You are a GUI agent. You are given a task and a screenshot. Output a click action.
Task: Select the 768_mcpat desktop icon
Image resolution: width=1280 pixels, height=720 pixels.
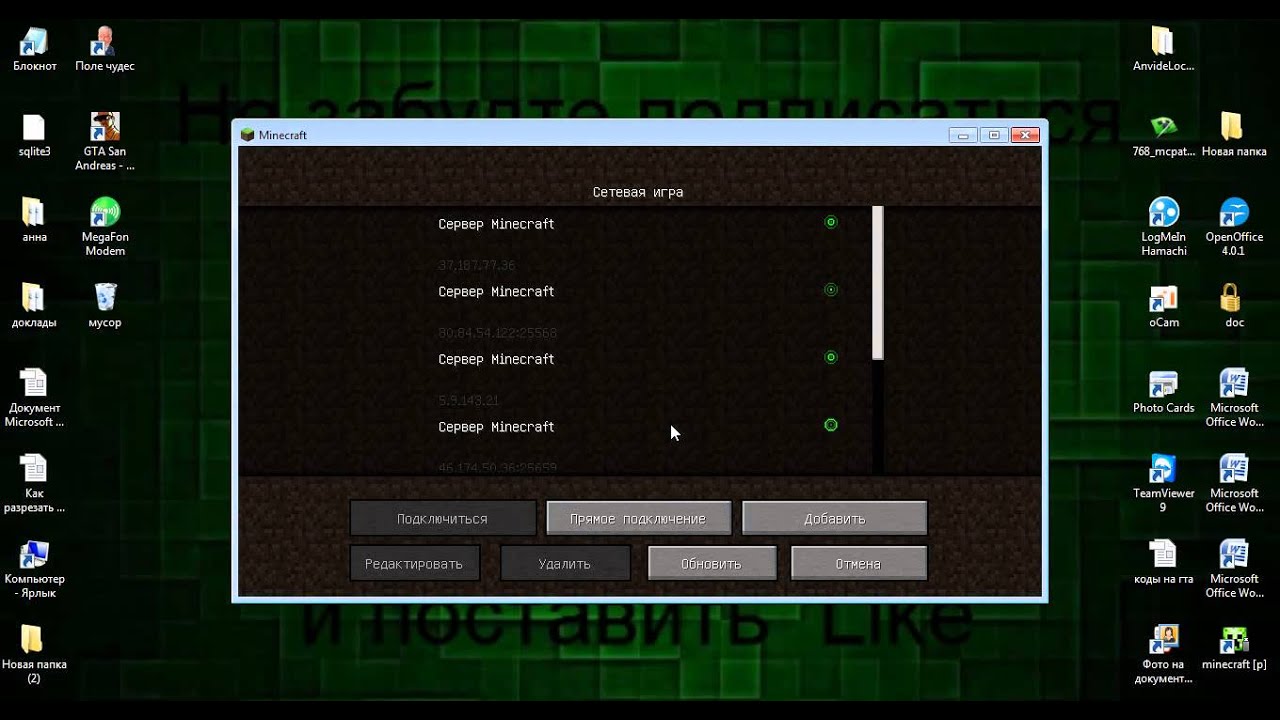(1163, 135)
